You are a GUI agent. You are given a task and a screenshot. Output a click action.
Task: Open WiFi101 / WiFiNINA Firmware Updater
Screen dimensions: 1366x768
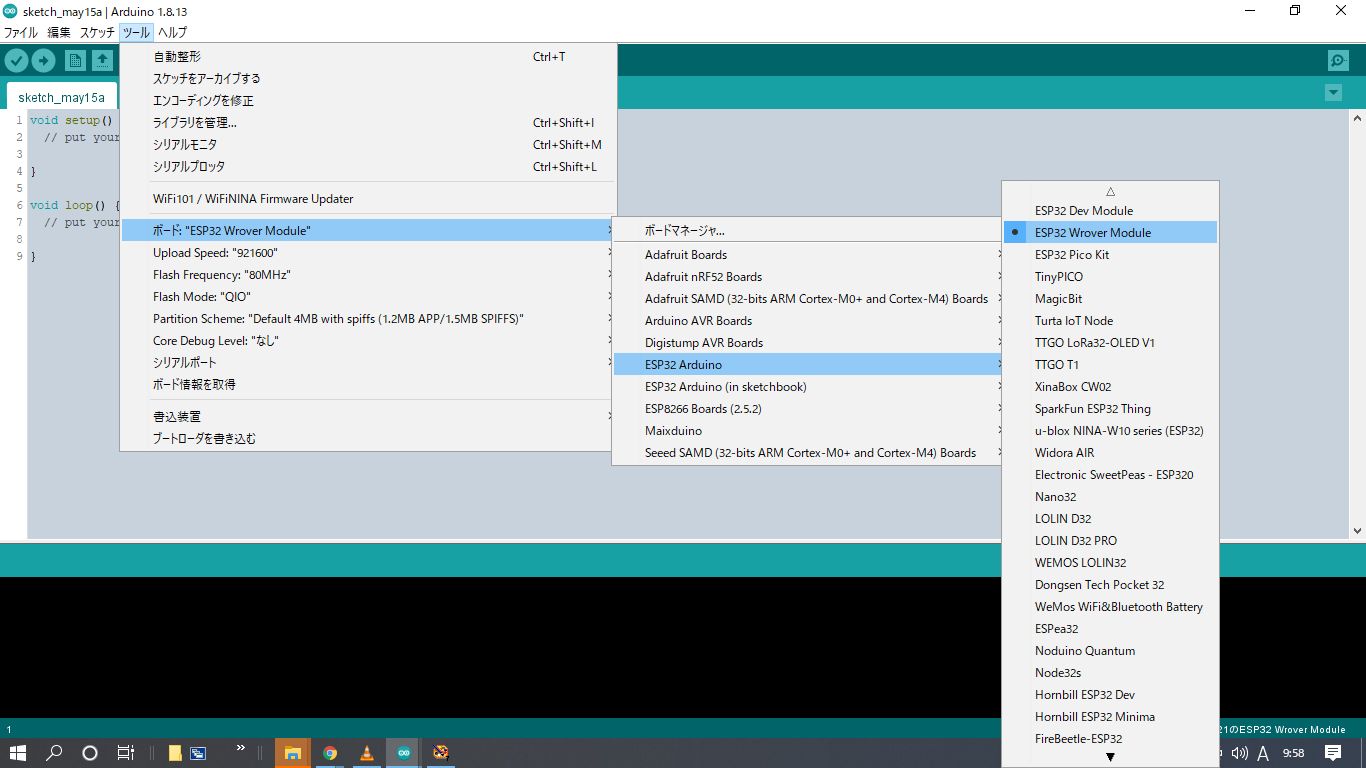coord(368,199)
